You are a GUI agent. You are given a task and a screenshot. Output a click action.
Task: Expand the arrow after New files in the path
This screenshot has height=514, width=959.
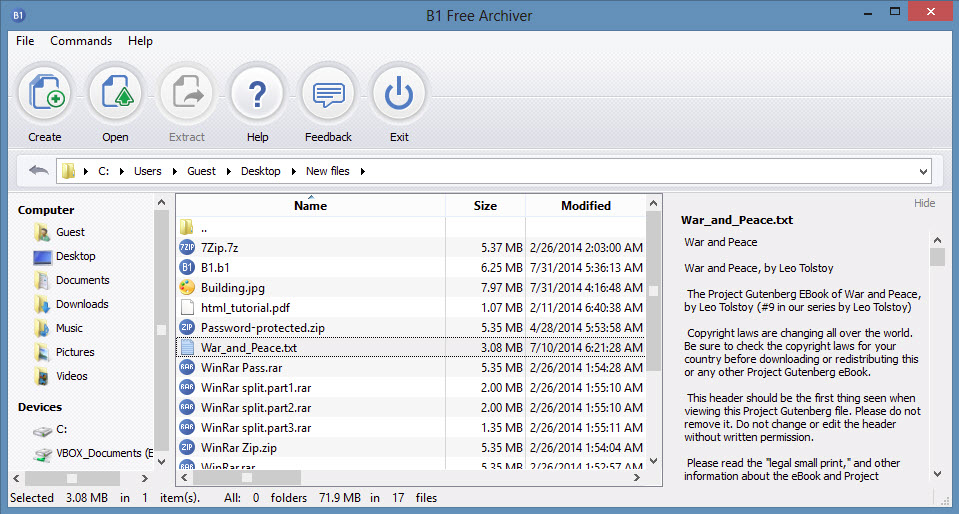pyautogui.click(x=363, y=171)
